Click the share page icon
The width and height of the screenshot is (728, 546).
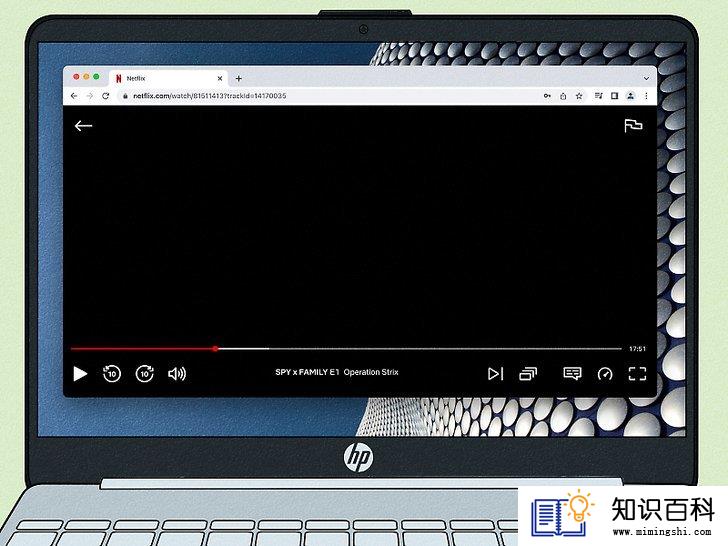[x=563, y=96]
